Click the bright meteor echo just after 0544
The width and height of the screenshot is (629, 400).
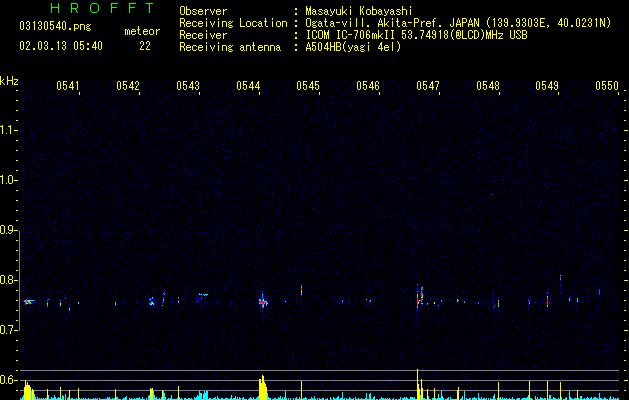coord(263,302)
